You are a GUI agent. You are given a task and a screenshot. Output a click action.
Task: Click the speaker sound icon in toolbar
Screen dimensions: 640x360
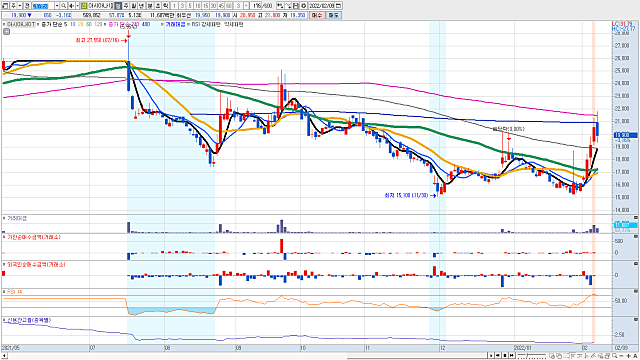tap(71, 6)
